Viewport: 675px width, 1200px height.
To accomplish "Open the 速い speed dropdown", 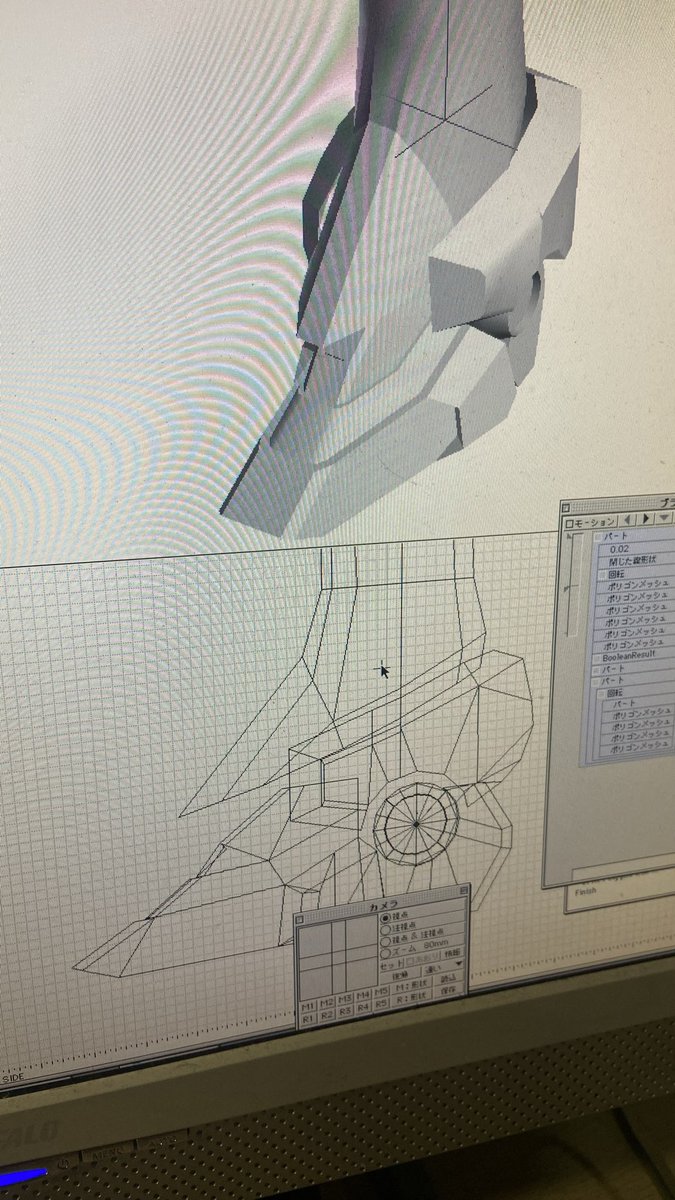I will (x=443, y=967).
